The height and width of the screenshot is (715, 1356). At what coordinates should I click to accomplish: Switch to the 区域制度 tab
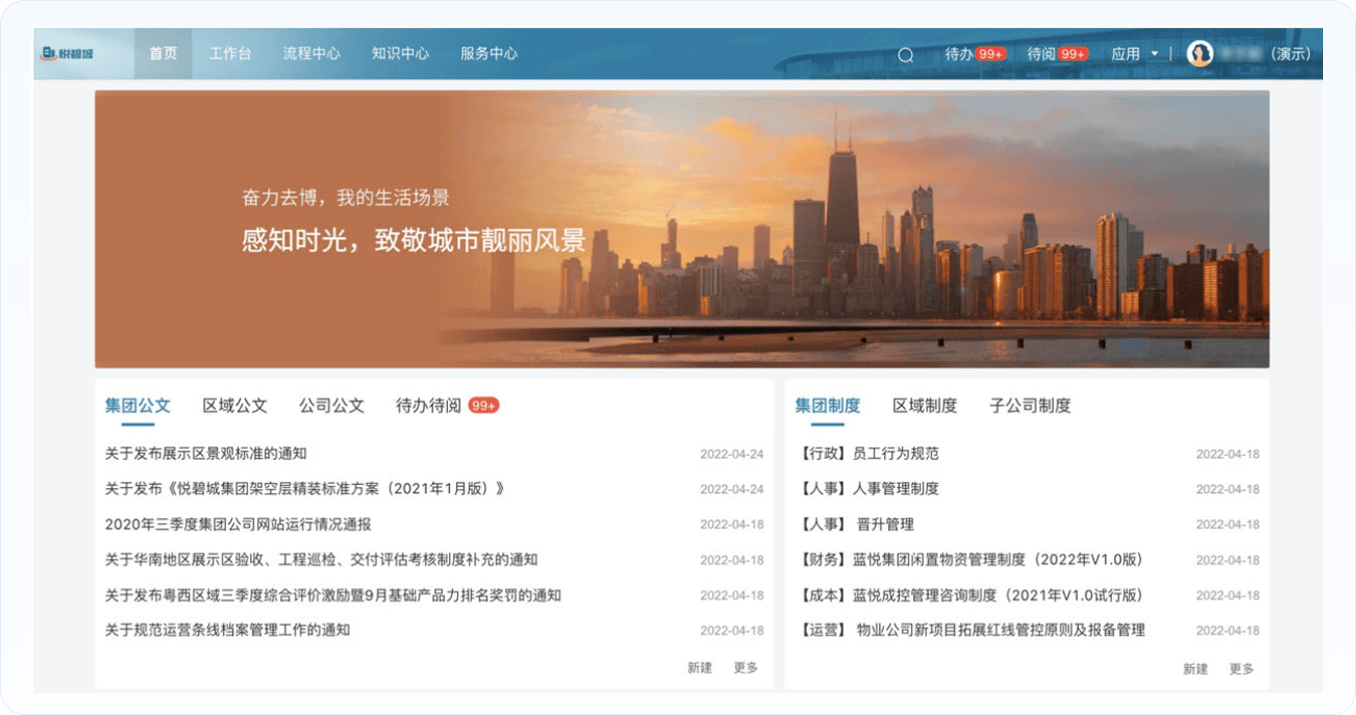click(x=925, y=405)
